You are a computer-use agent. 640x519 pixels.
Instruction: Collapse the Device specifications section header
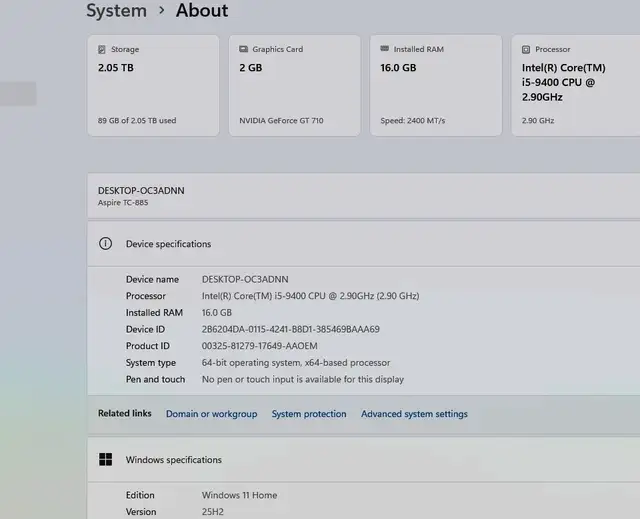tap(363, 244)
